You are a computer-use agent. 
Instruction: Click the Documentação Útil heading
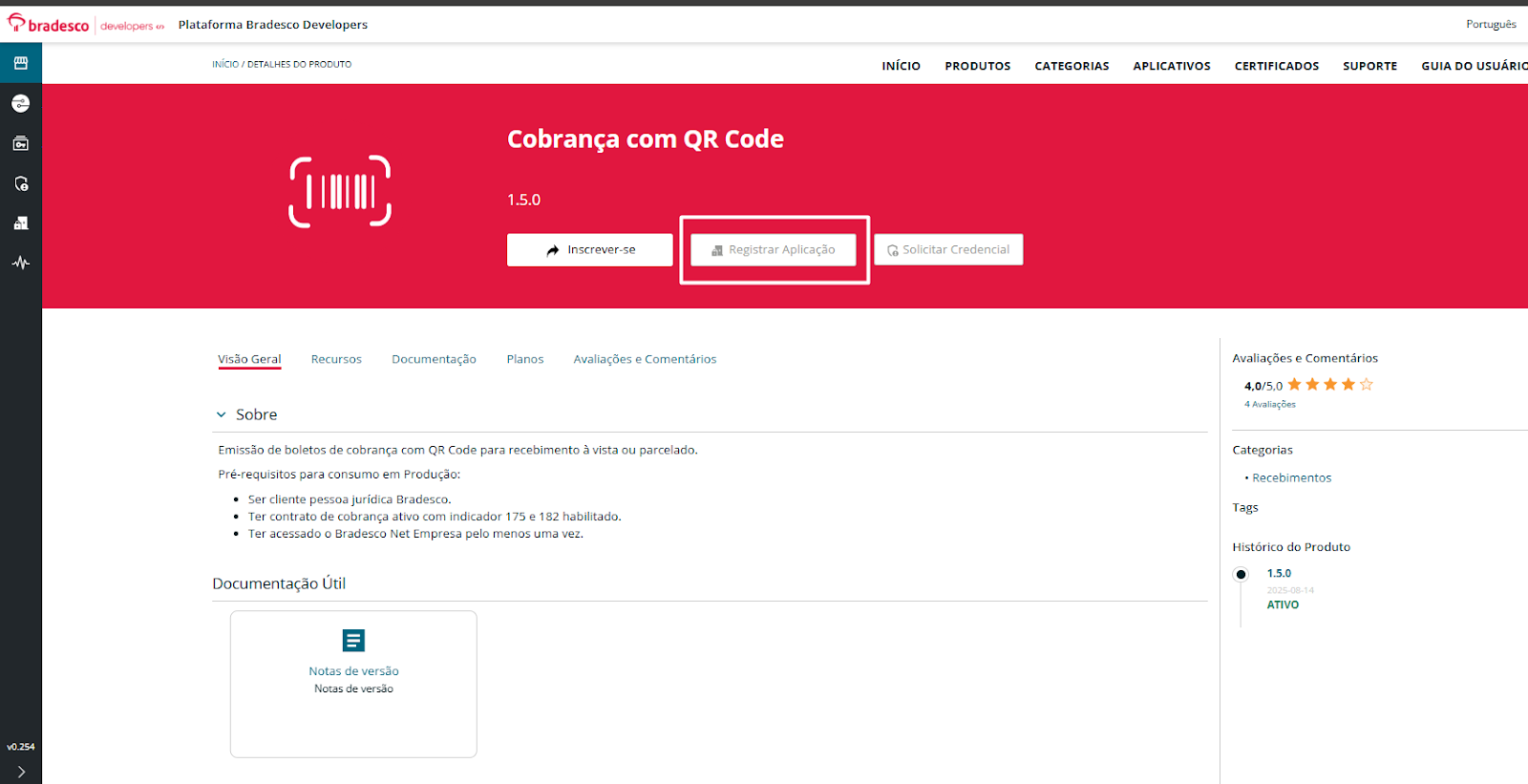(279, 583)
